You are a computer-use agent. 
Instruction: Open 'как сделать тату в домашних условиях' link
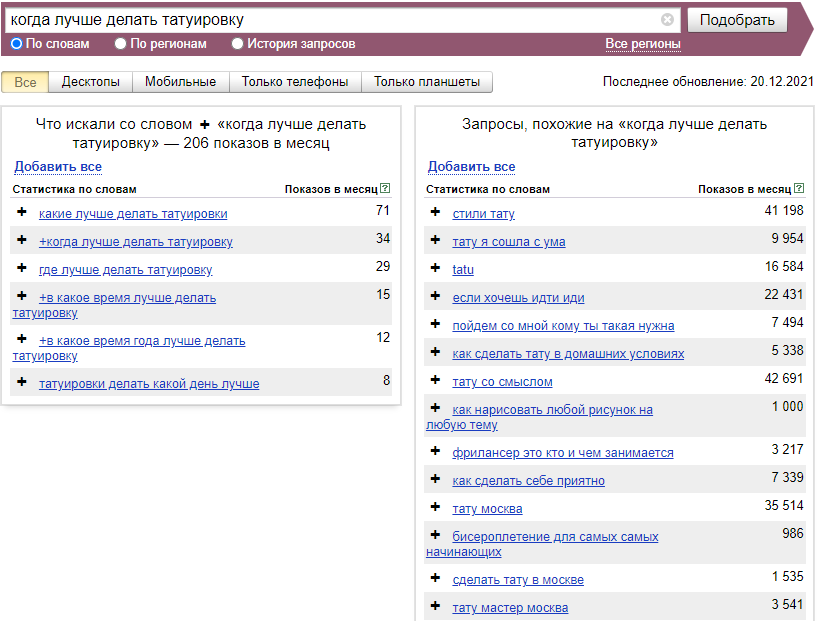pos(568,353)
